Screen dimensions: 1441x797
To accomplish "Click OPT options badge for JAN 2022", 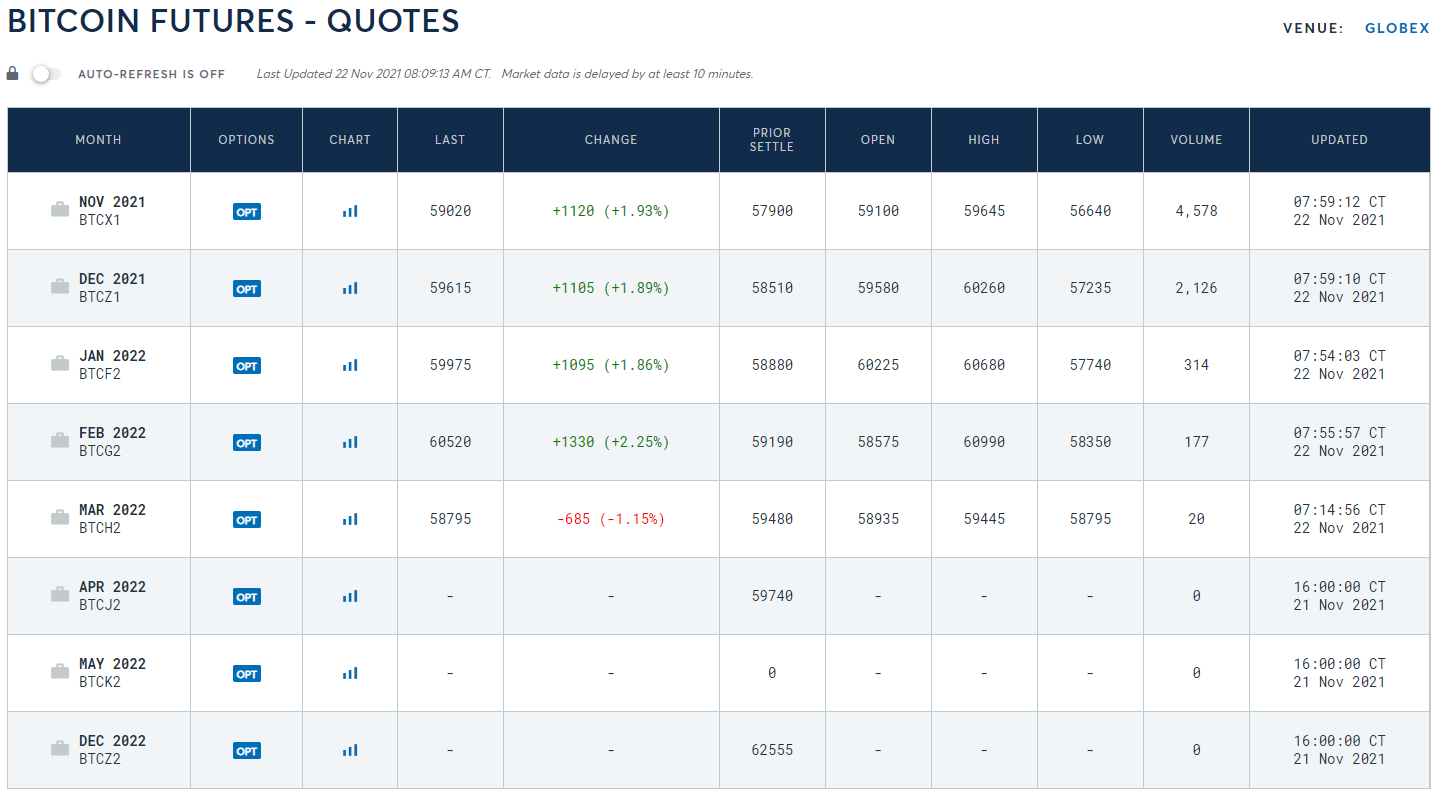I will [x=247, y=366].
